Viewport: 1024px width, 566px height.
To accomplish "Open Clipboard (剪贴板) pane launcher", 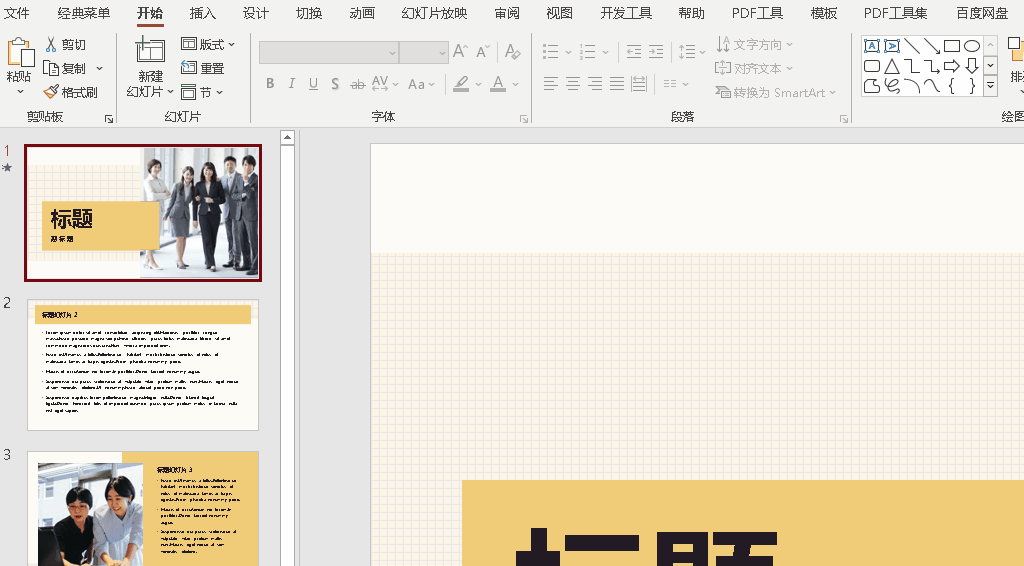I will (x=109, y=119).
